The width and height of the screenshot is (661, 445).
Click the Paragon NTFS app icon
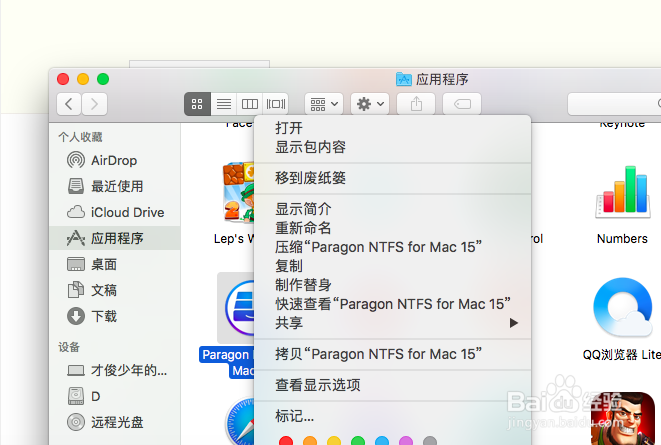(x=239, y=308)
